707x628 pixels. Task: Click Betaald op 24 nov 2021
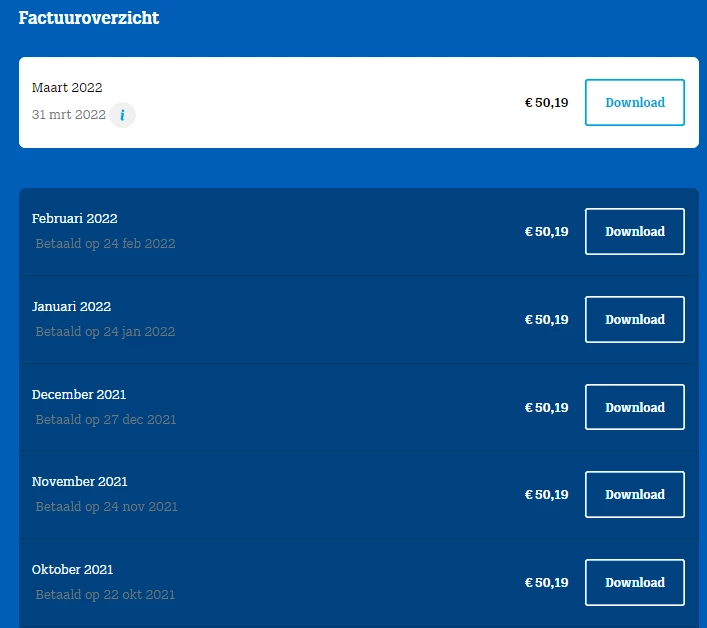point(106,506)
